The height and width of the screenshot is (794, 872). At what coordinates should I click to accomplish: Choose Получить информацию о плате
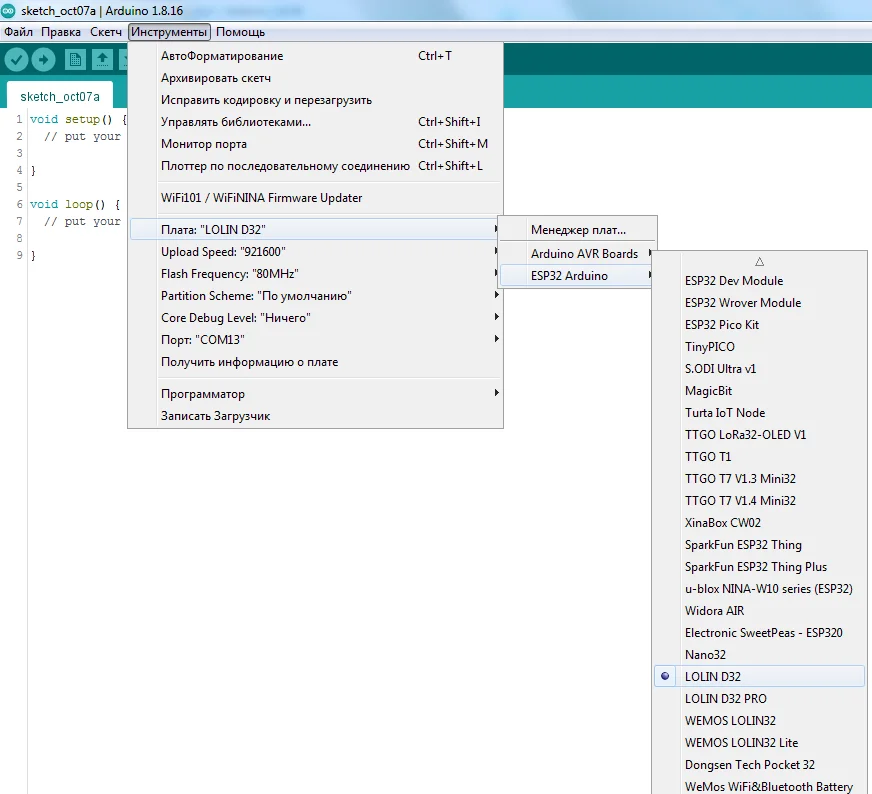pos(315,362)
